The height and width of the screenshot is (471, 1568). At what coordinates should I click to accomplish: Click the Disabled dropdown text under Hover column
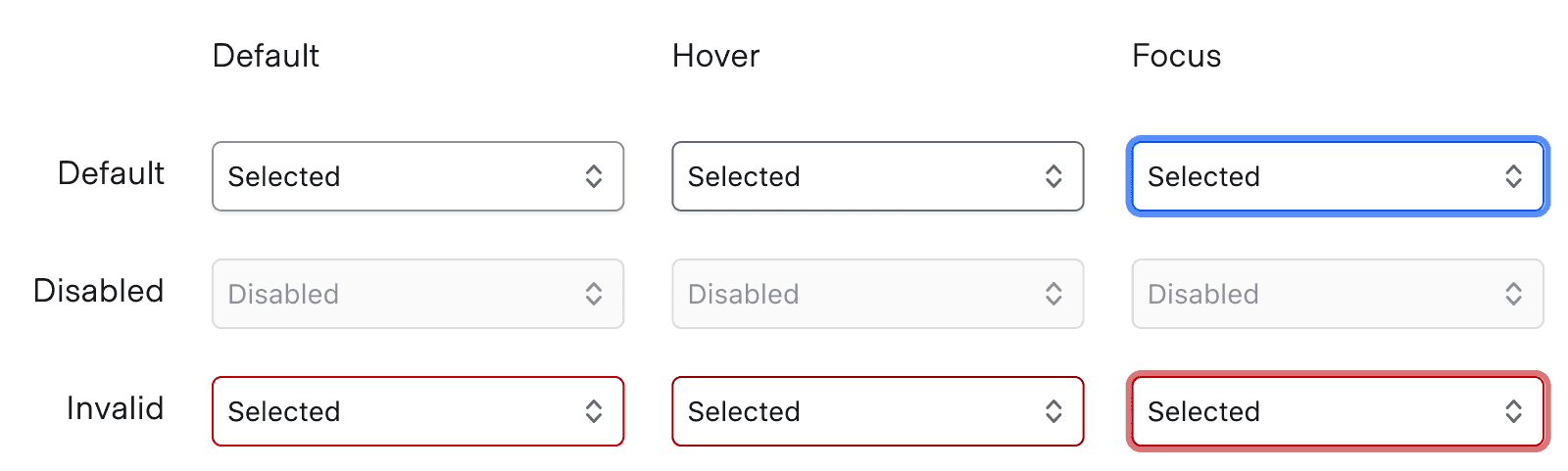[744, 294]
